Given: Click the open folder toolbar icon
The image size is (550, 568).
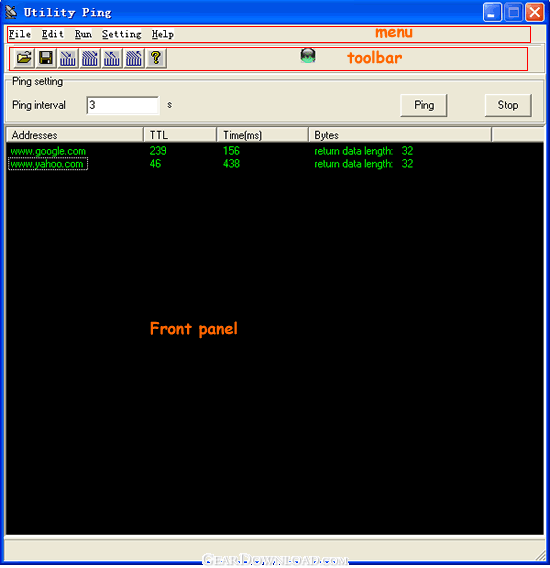Looking at the screenshot, I should (x=24, y=58).
